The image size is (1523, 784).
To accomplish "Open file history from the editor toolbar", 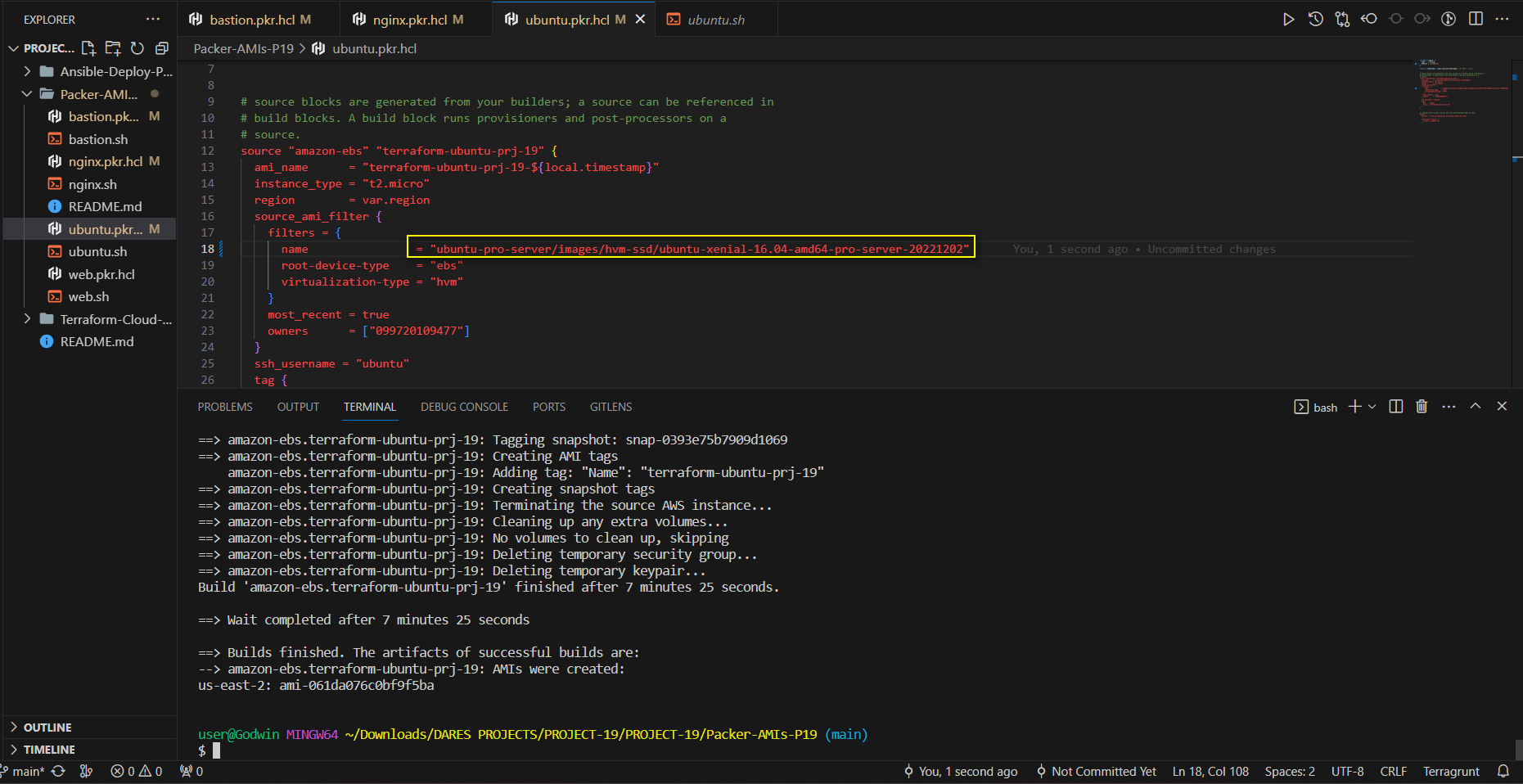I will tap(1315, 18).
